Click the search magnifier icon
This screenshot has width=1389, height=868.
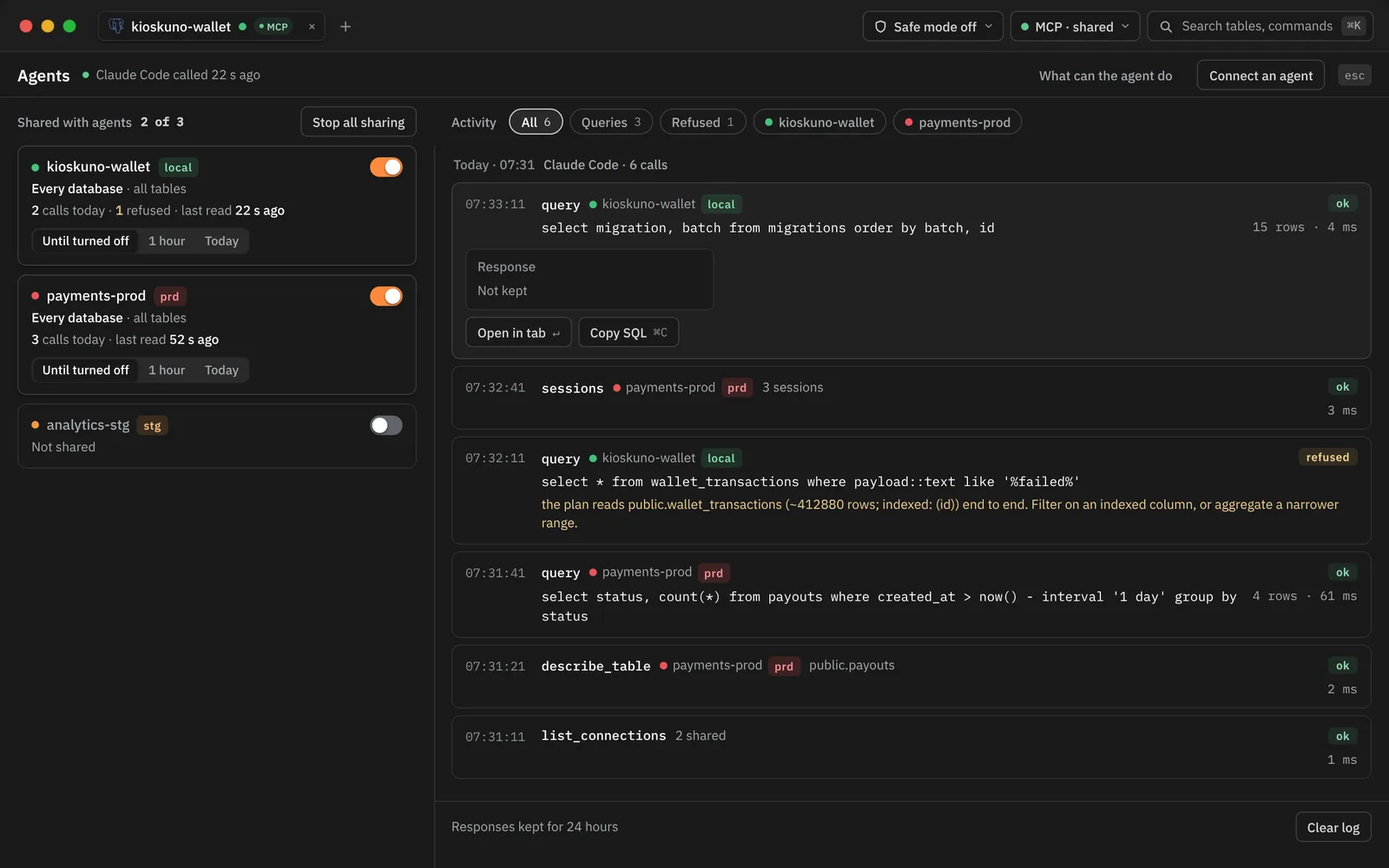1166,27
